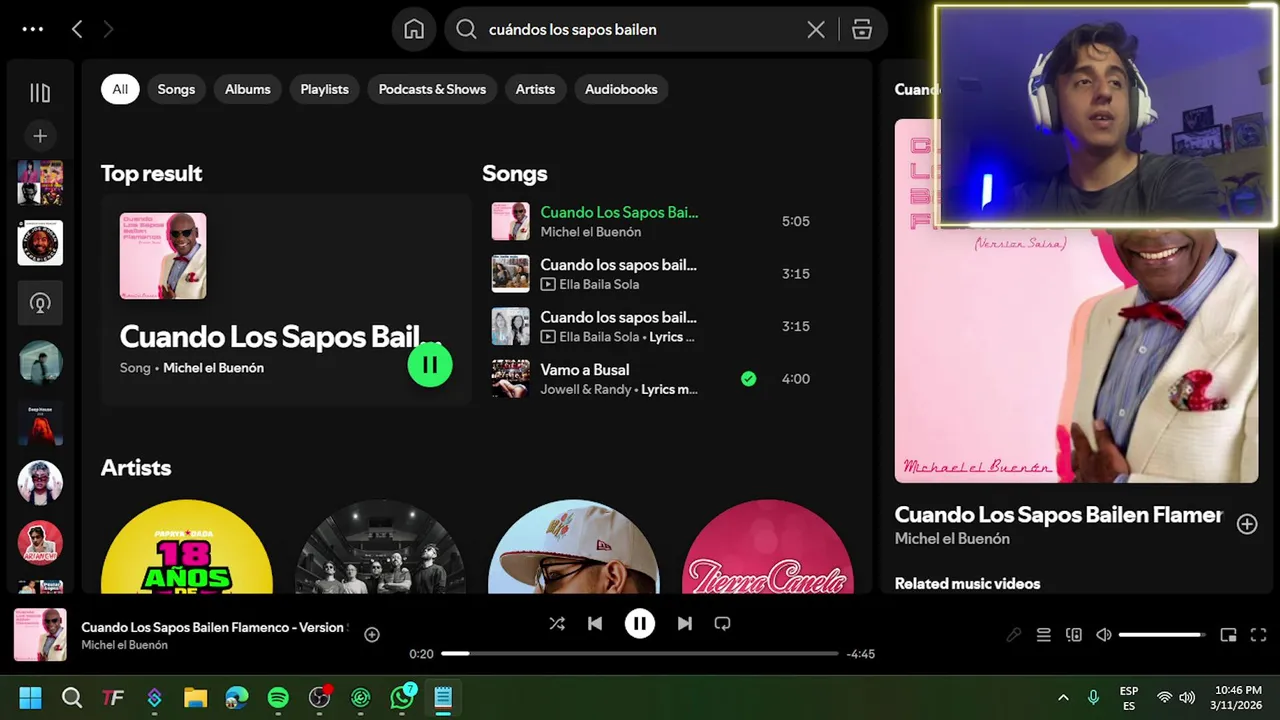This screenshot has width=1280, height=720.
Task: Filter results by Songs
Action: click(x=176, y=89)
